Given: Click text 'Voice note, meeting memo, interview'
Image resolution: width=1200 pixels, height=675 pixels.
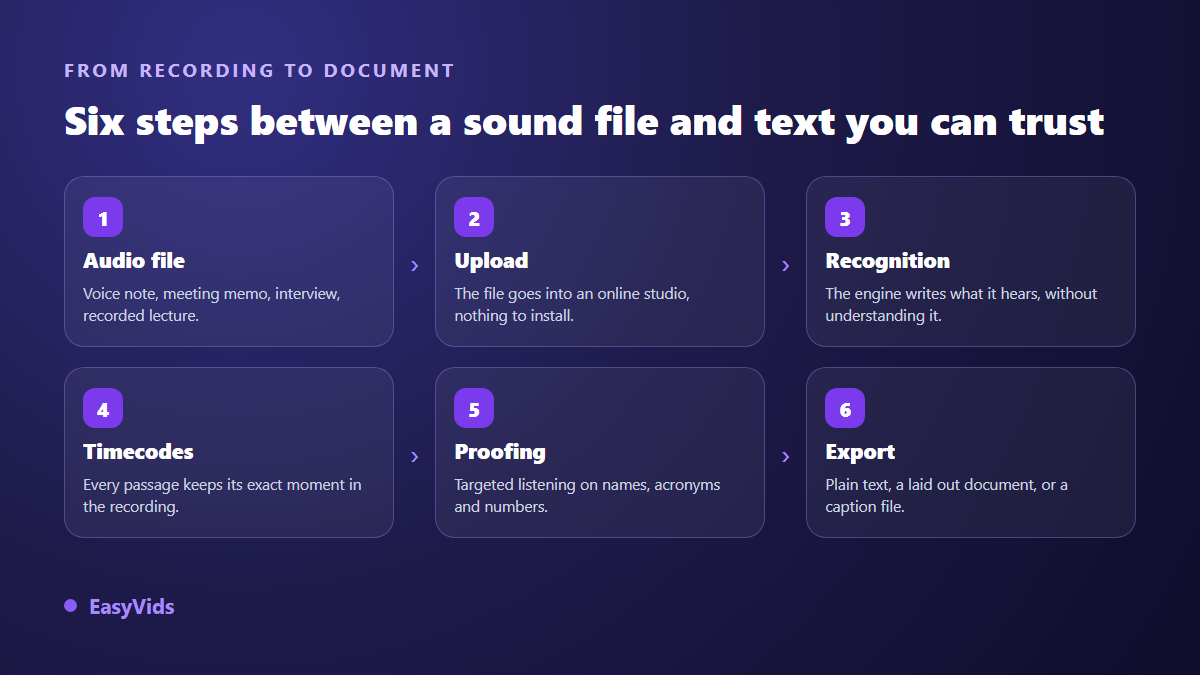Looking at the screenshot, I should pos(211,294).
